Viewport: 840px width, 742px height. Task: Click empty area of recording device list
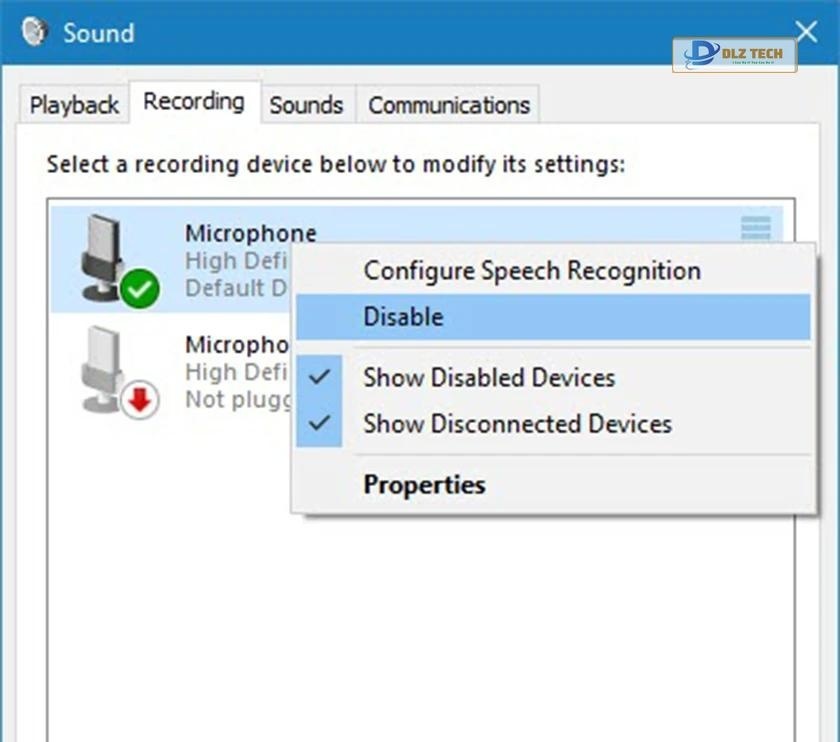click(x=200, y=600)
